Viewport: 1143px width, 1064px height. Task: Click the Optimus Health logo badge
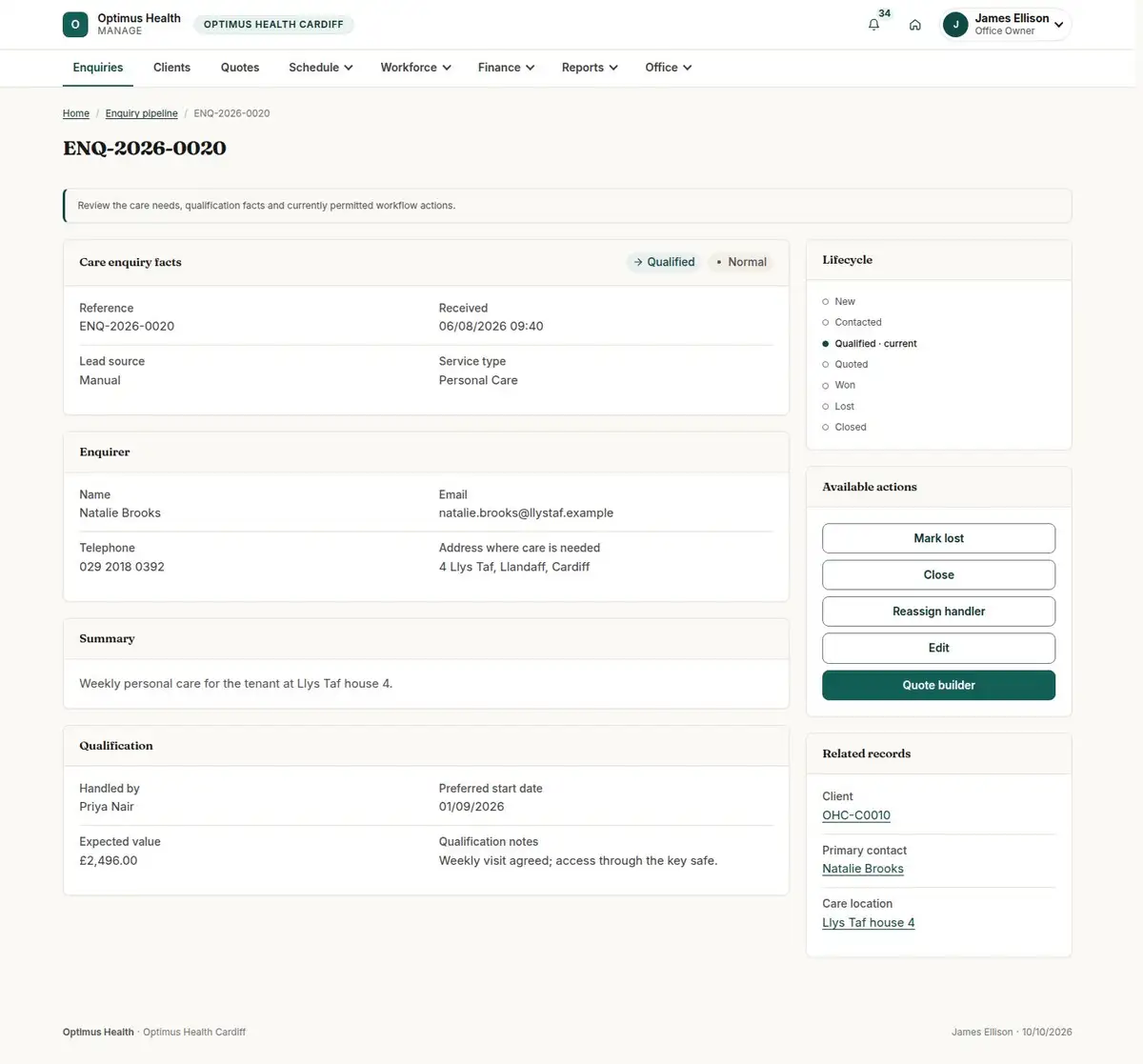click(x=75, y=25)
